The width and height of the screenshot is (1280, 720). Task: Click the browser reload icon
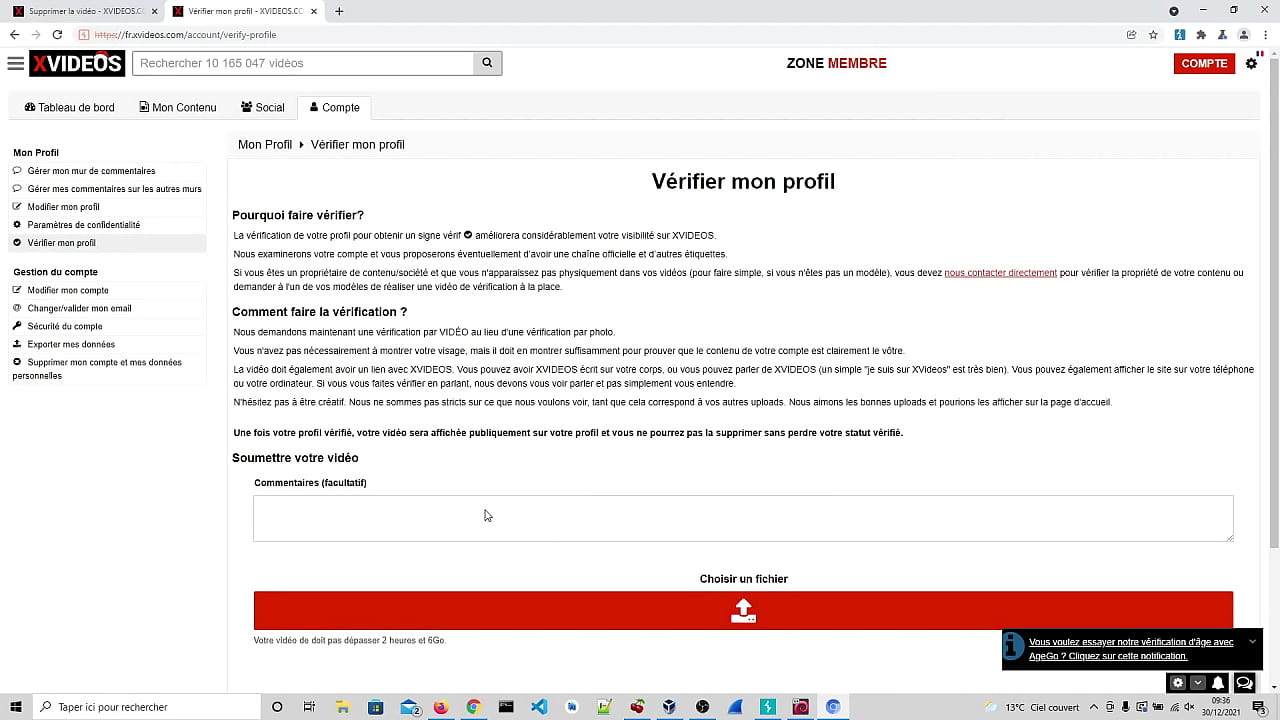[57, 35]
